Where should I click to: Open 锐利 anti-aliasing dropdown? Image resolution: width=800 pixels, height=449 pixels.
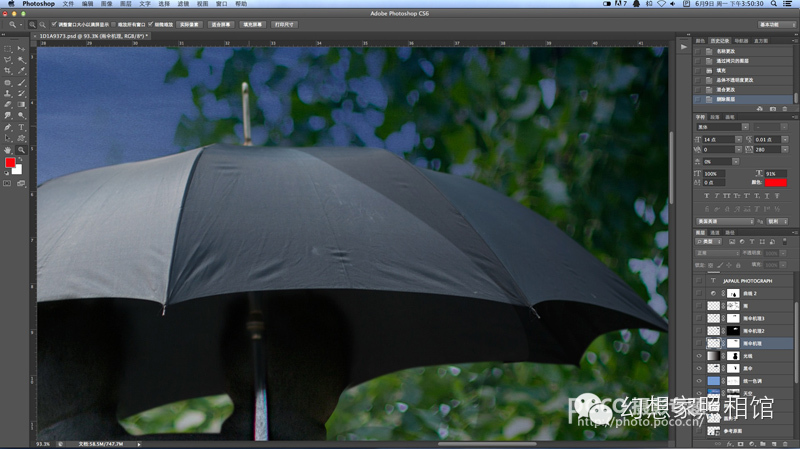click(778, 221)
